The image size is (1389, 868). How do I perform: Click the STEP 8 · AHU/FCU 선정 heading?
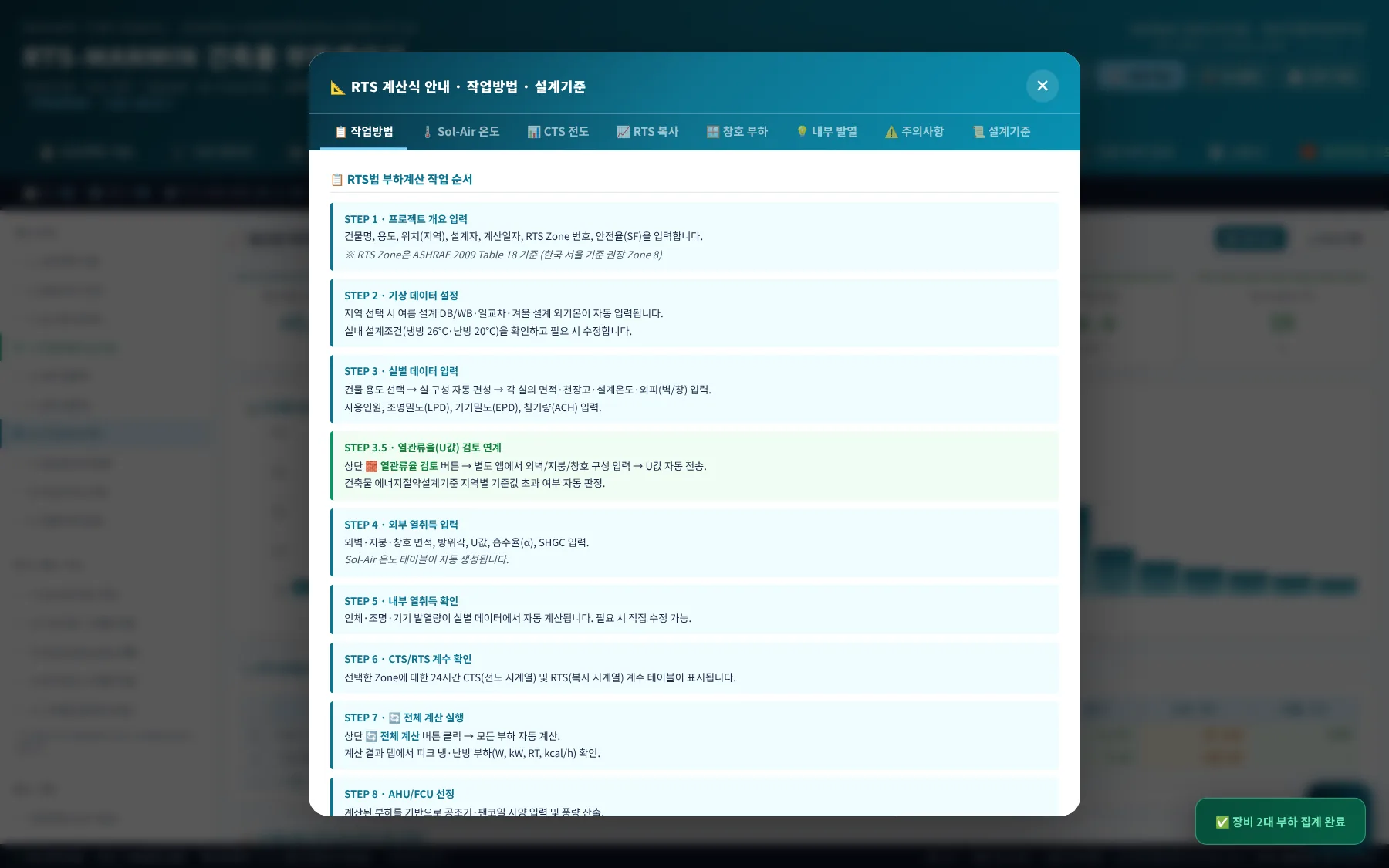(x=399, y=794)
